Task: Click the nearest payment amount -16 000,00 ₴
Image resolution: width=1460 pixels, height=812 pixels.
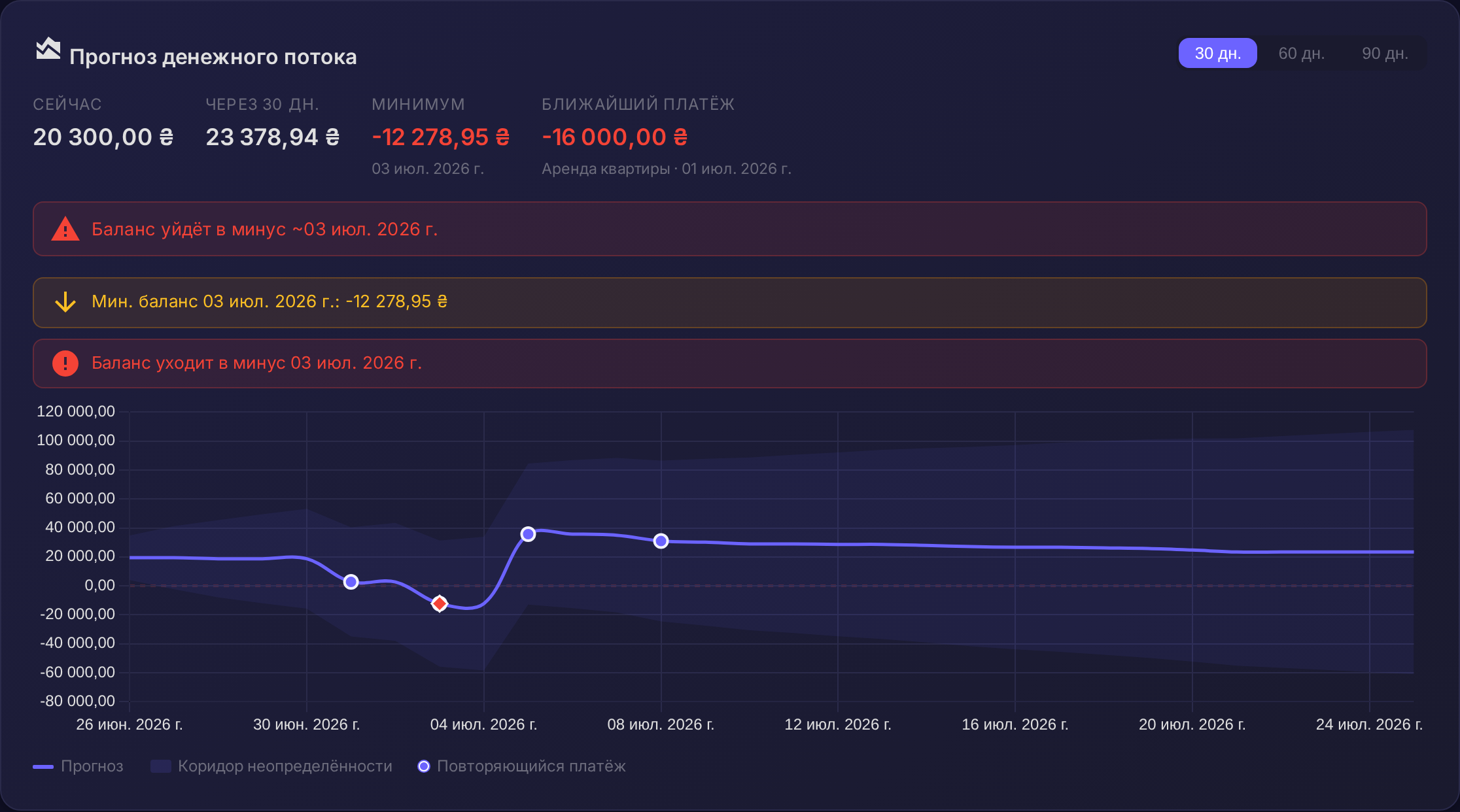Action: point(615,137)
